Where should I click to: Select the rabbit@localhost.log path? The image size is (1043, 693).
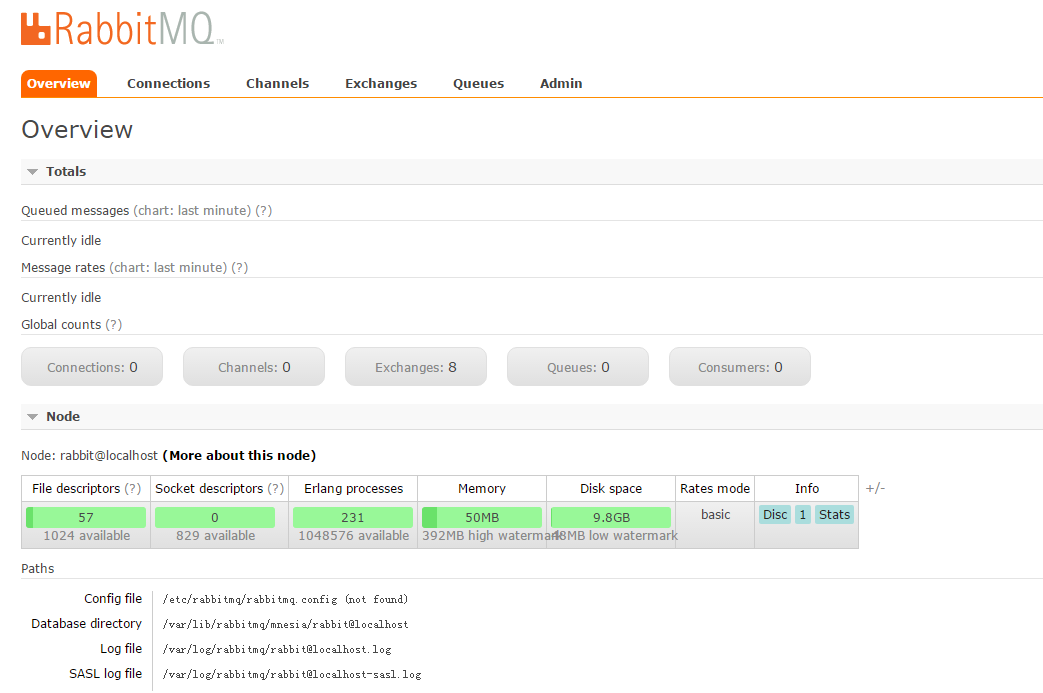277,650
